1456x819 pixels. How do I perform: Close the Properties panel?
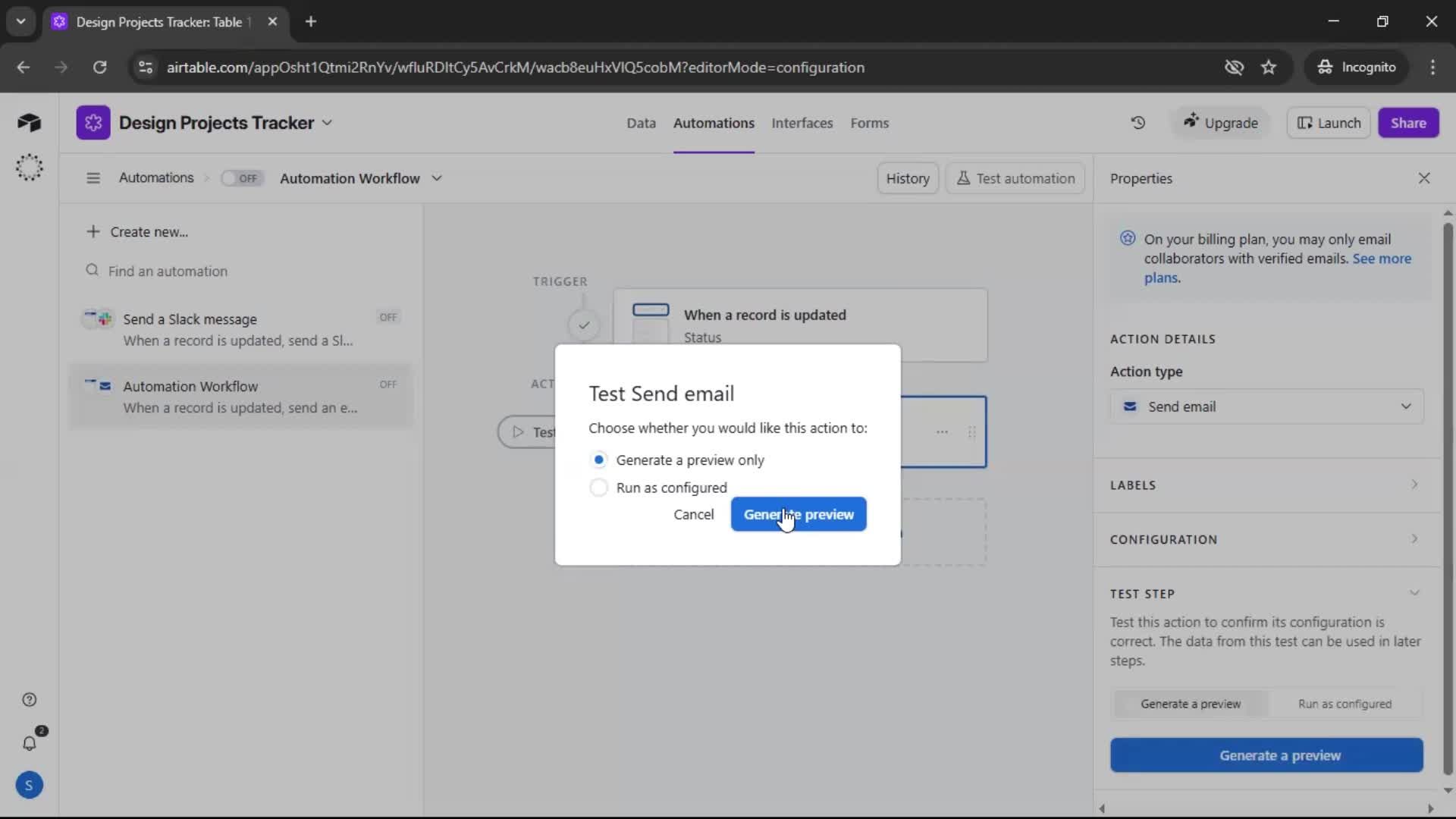pos(1424,178)
